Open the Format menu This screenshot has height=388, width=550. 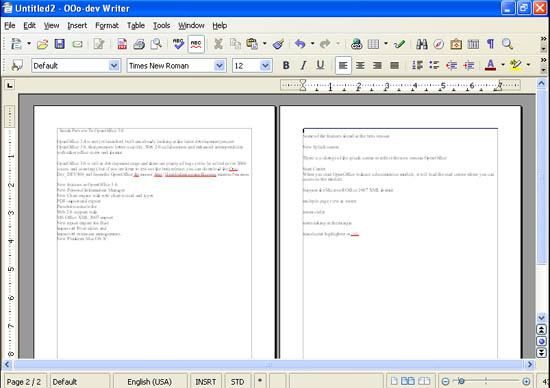pos(107,26)
